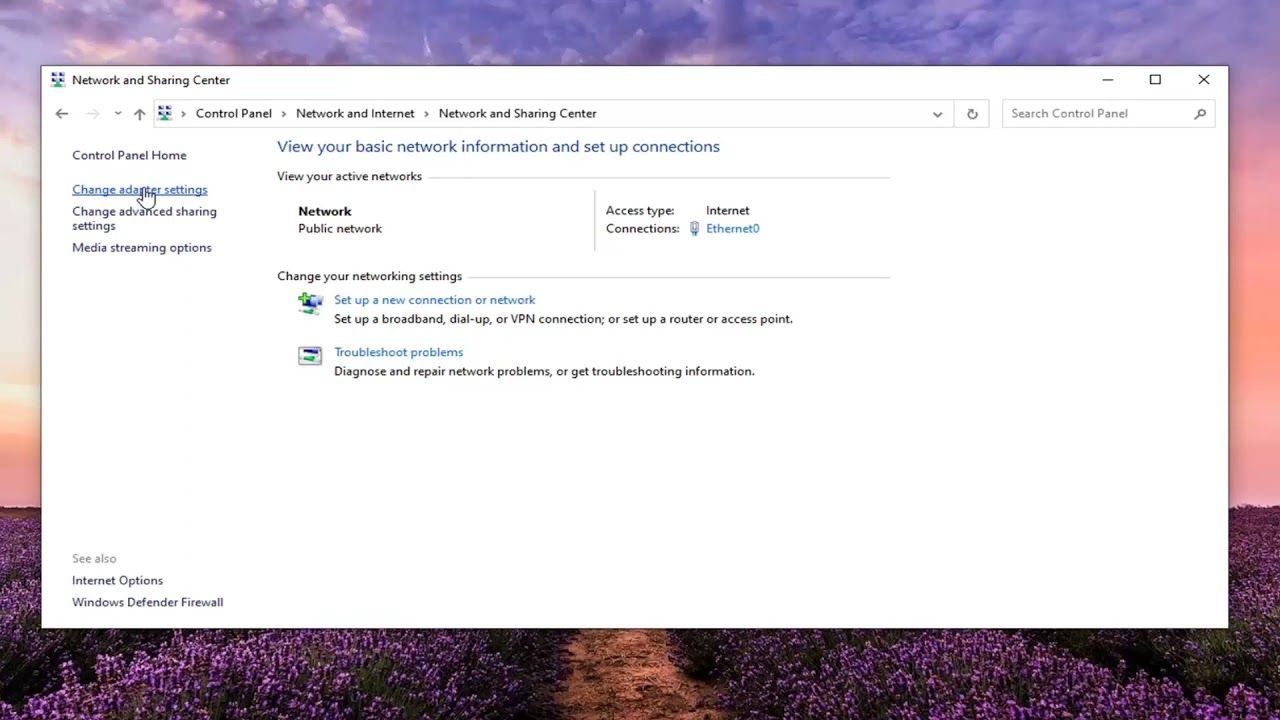Expand the chevron before Control Panel breadcrumb

tap(183, 114)
